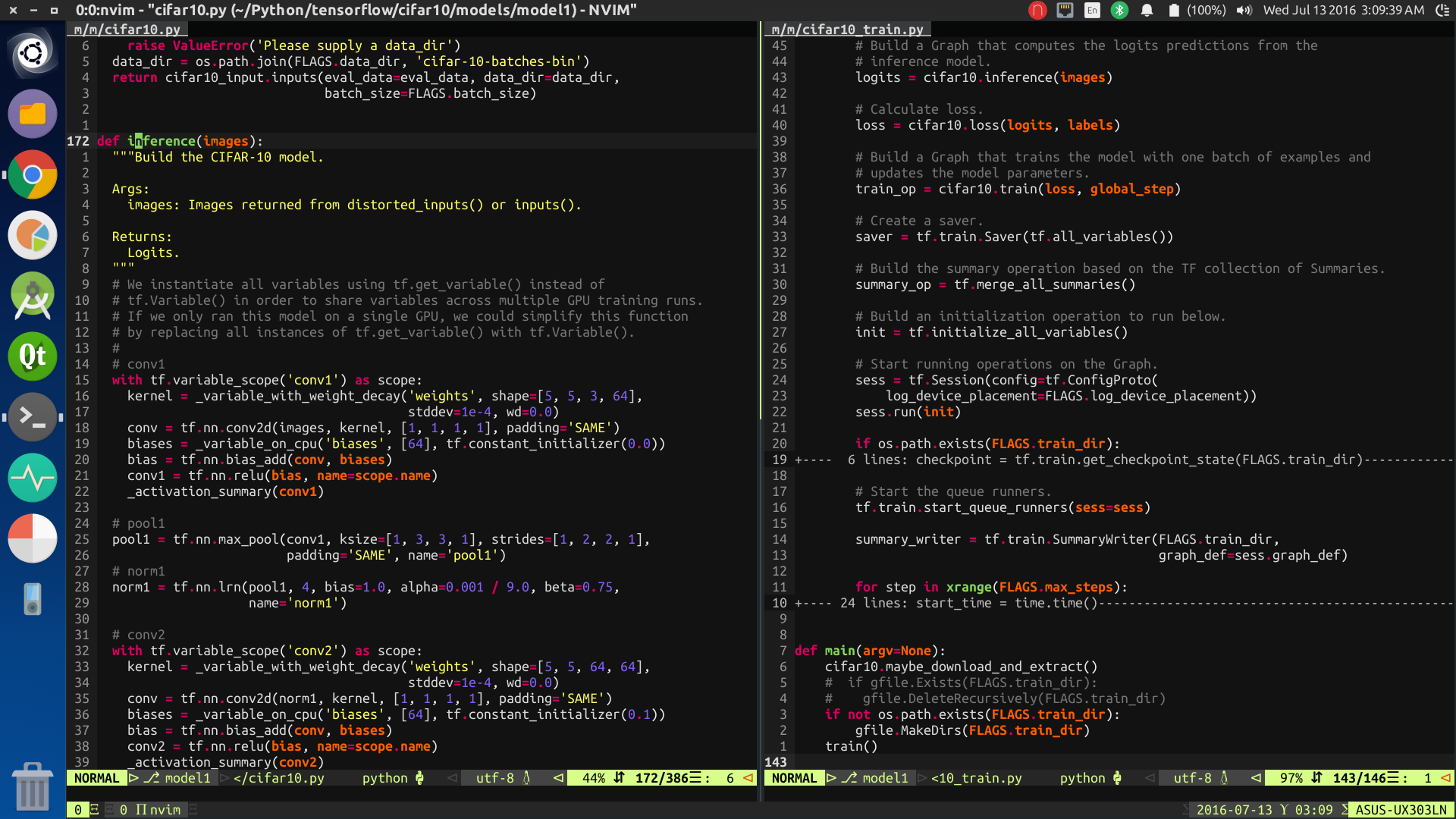Open Qt Creator from the launcher
The width and height of the screenshot is (1456, 819).
pyautogui.click(x=33, y=356)
